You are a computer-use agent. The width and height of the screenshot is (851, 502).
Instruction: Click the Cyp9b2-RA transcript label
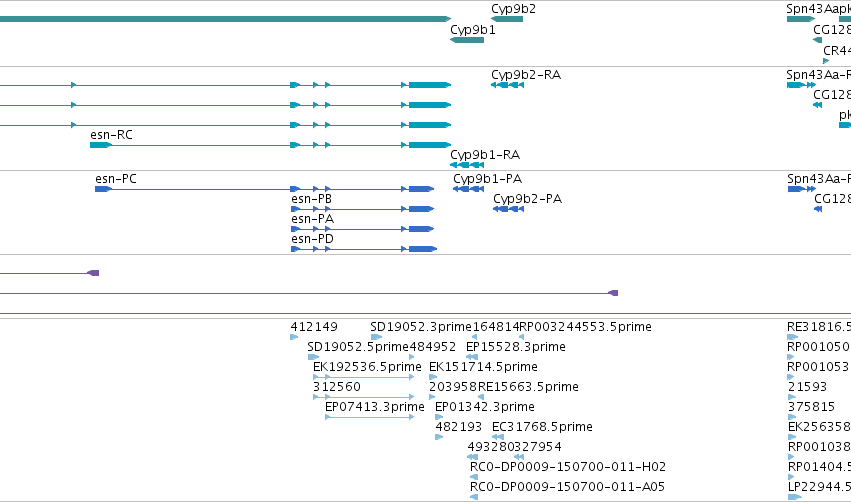pos(526,75)
